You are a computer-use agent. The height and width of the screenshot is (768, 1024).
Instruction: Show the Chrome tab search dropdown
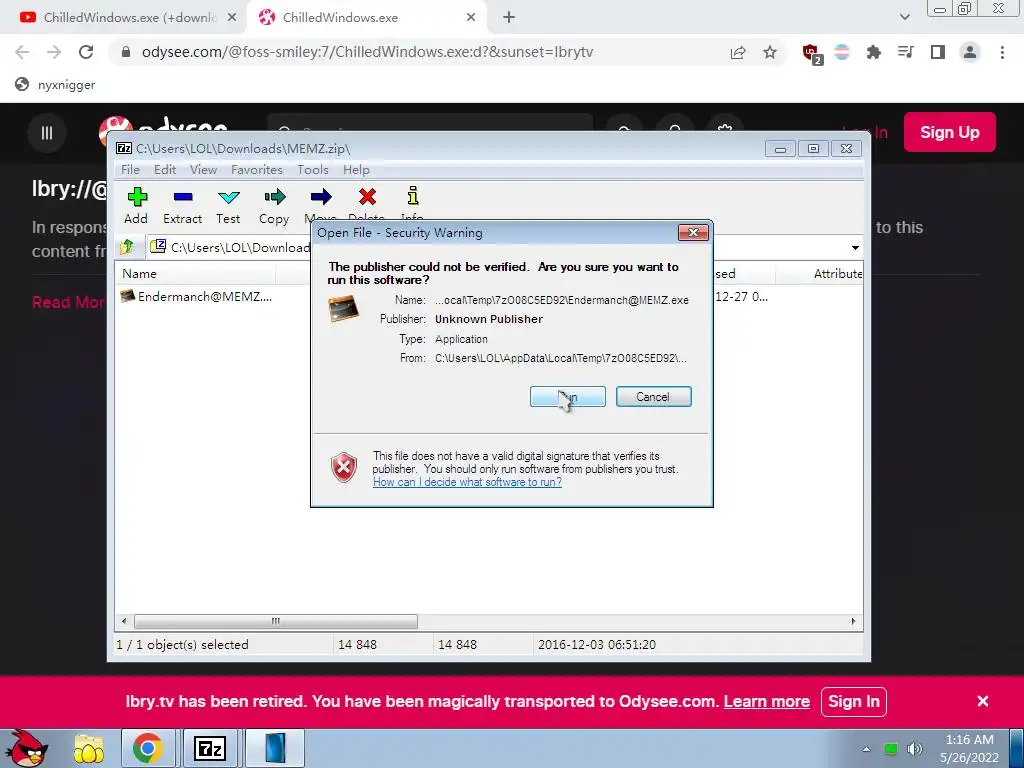[904, 17]
